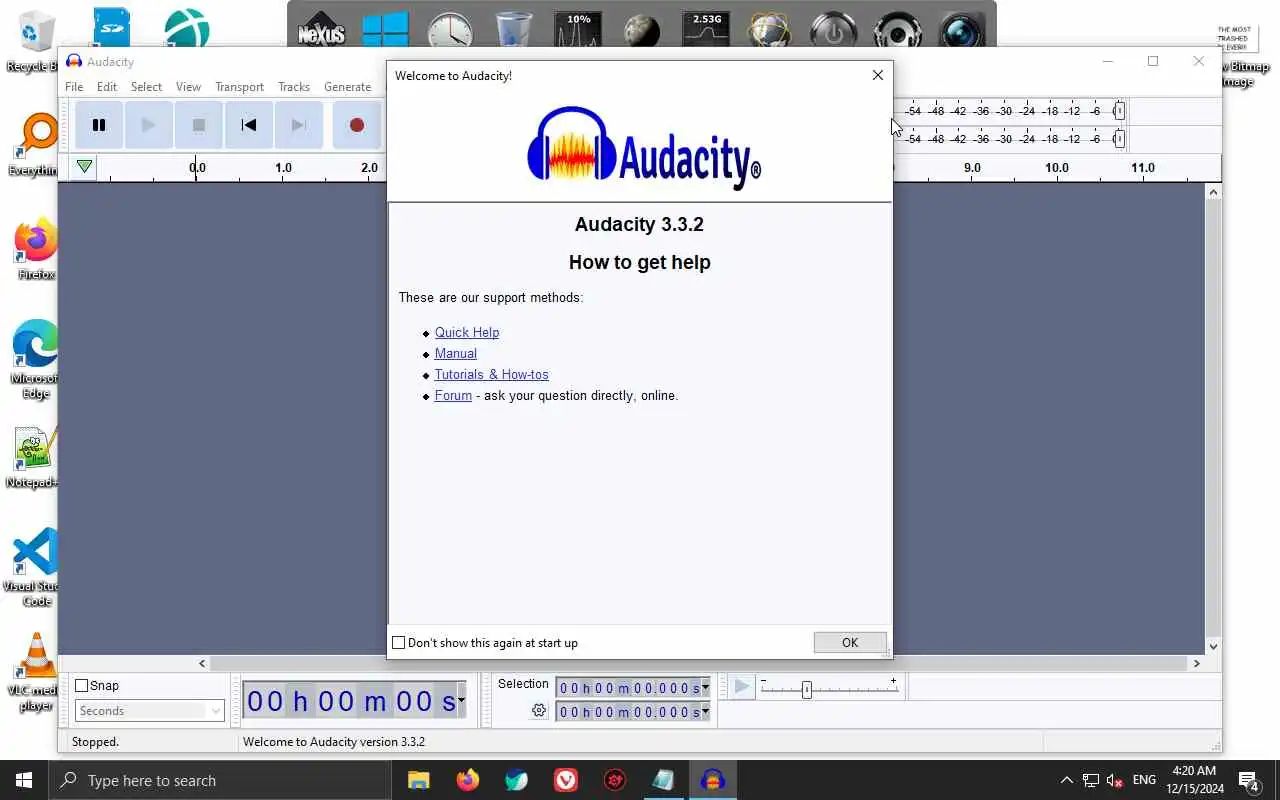This screenshot has width=1280, height=800.
Task: Open selection toolbar settings gear
Action: pyautogui.click(x=539, y=710)
